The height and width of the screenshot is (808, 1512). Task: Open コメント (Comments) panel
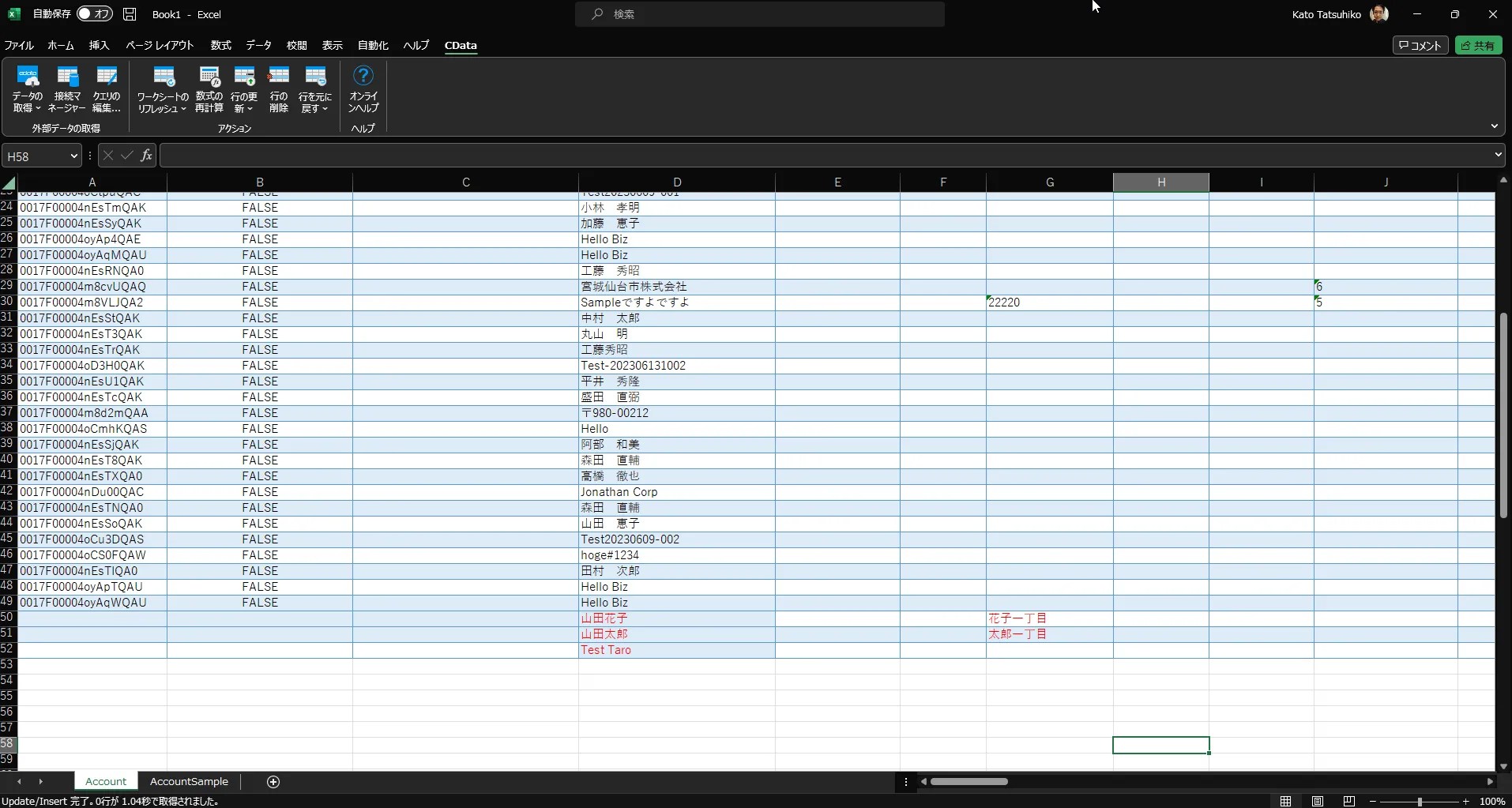(x=1419, y=45)
